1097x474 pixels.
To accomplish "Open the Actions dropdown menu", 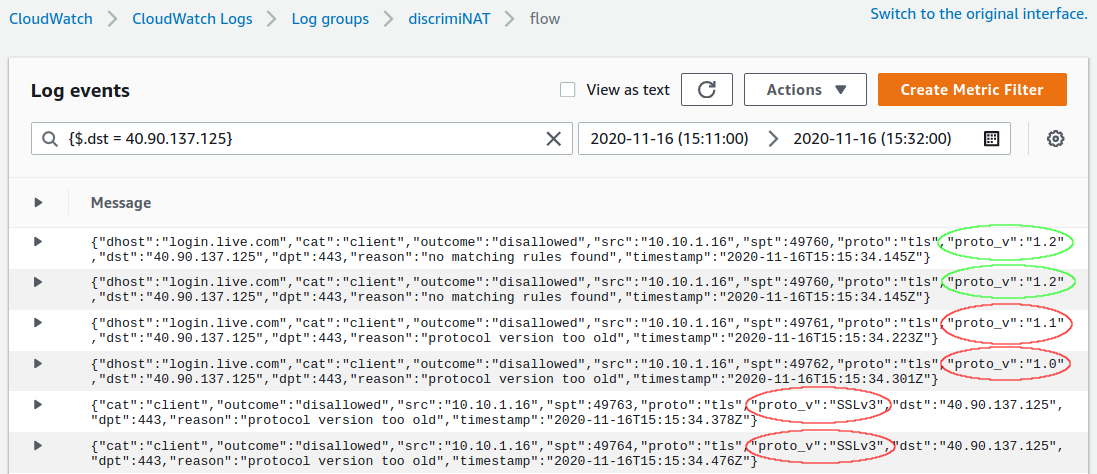I will pos(805,89).
